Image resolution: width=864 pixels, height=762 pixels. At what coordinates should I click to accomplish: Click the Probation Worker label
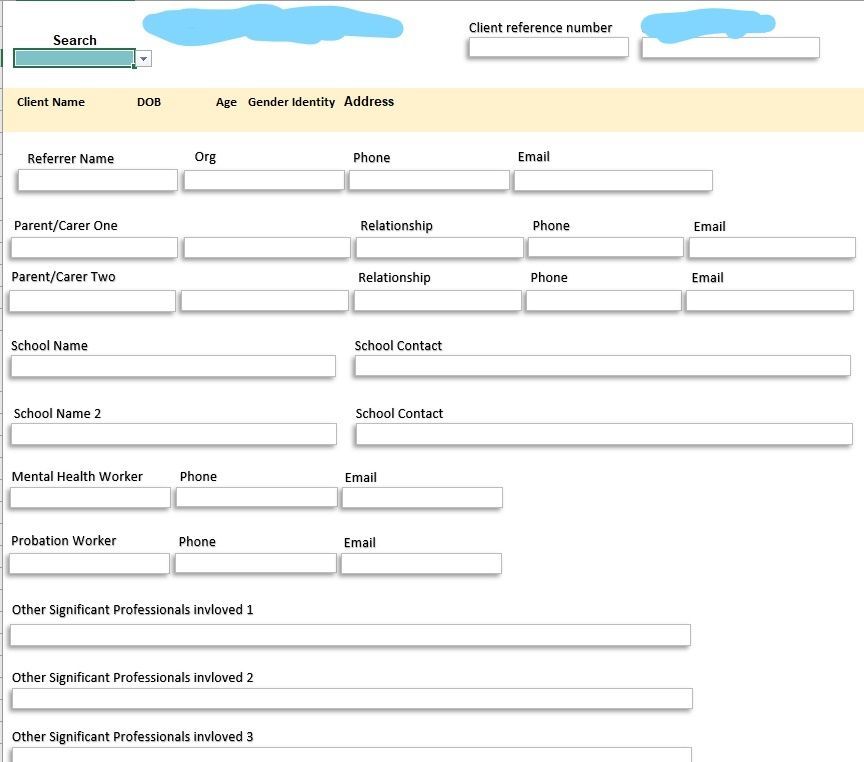[64, 541]
